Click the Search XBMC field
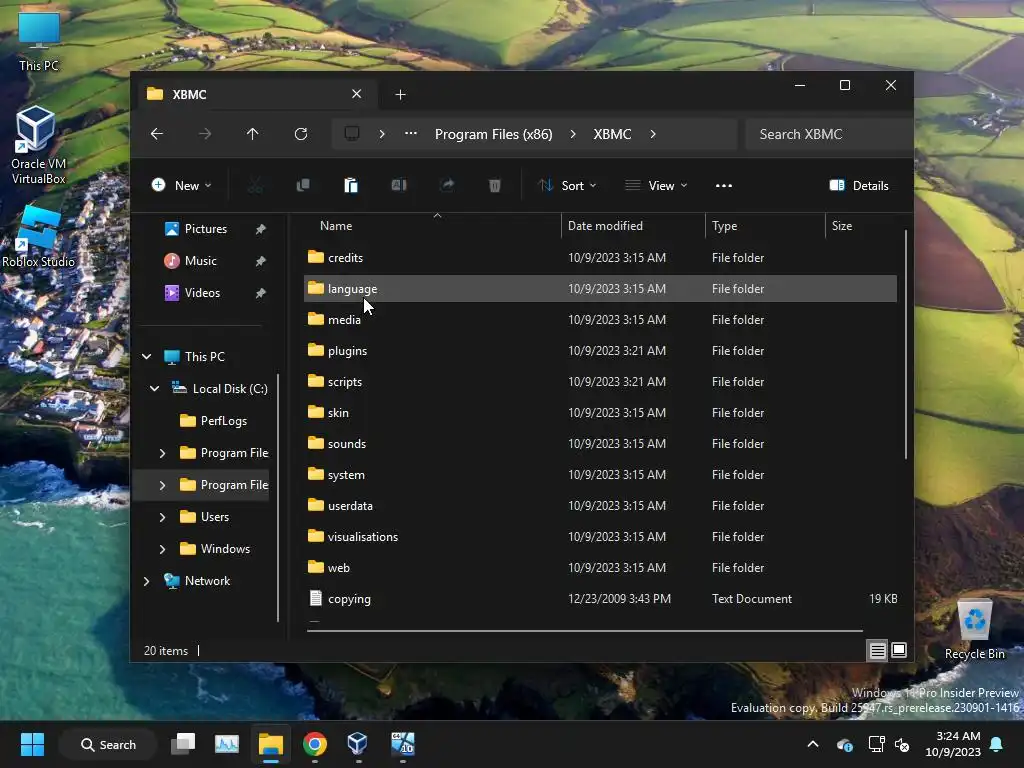Screen dimensions: 1024x768 pyautogui.click(x=829, y=134)
